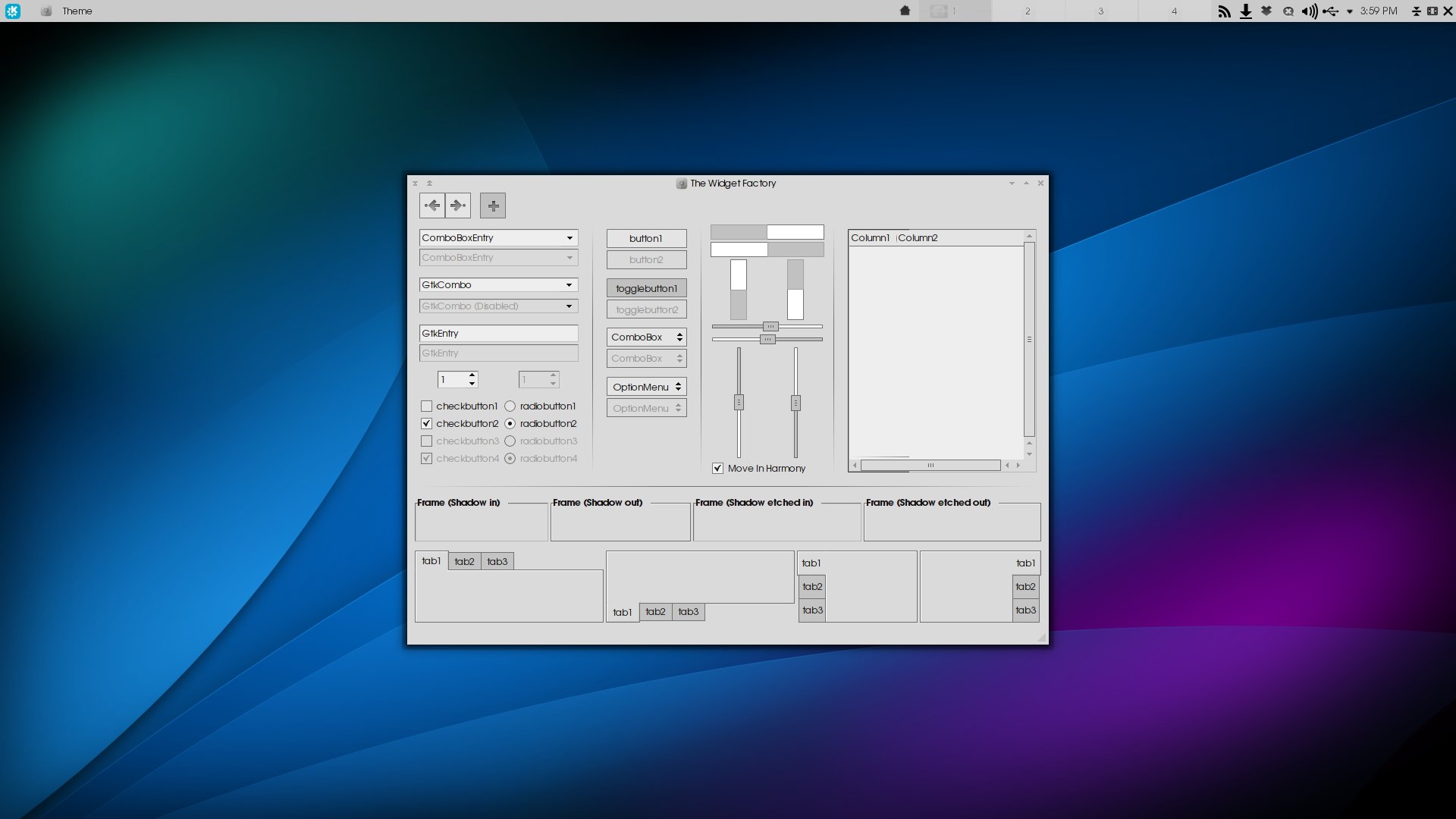The height and width of the screenshot is (819, 1456).
Task: Click button1
Action: pyautogui.click(x=647, y=238)
